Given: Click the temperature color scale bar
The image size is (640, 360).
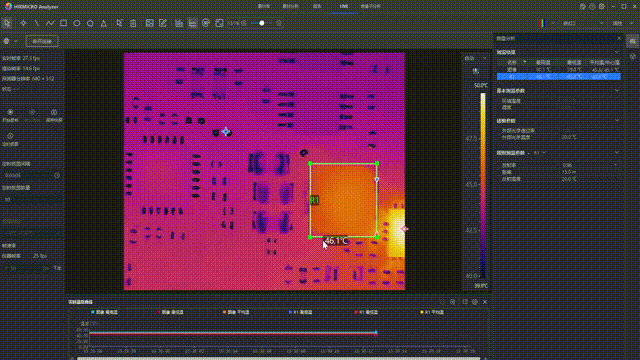Looking at the screenshot, I should (483, 185).
